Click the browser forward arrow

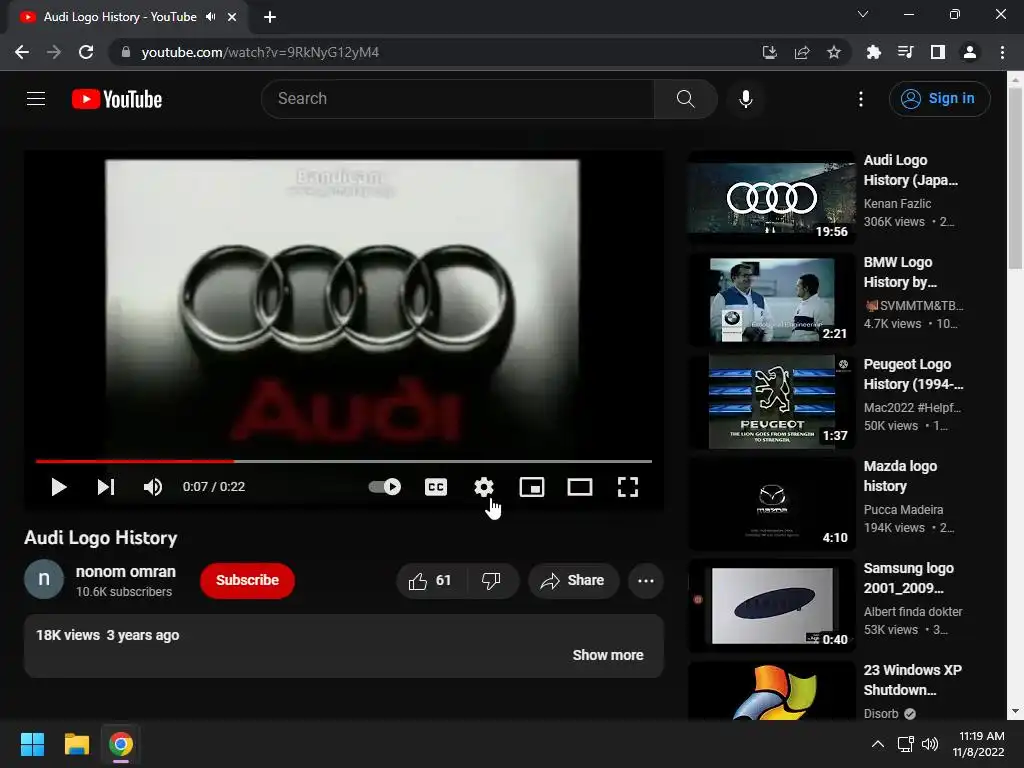[x=54, y=52]
